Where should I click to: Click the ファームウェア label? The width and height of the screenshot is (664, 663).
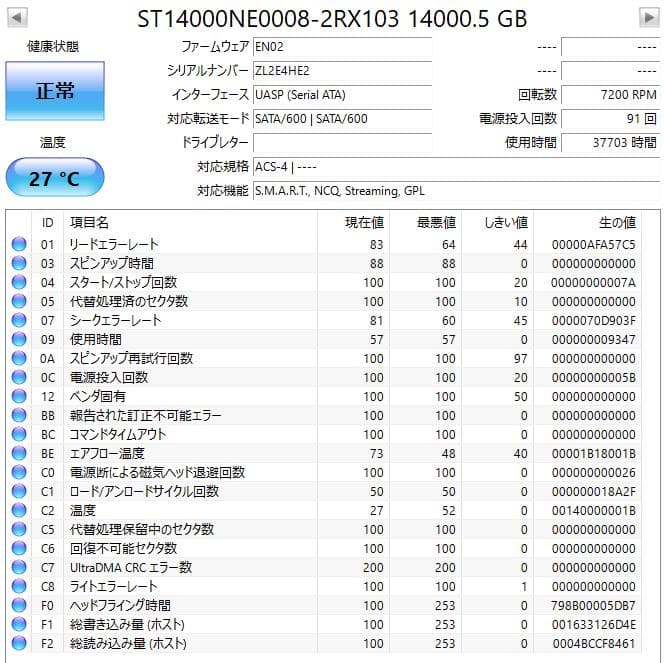click(x=215, y=47)
